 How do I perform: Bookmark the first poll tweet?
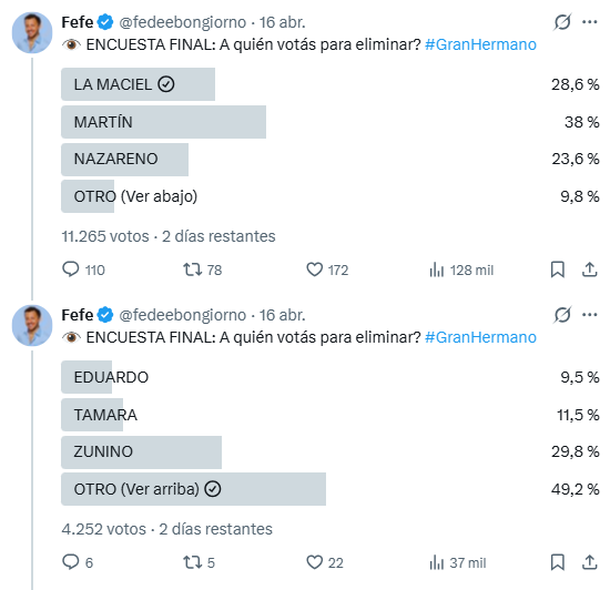(x=558, y=270)
